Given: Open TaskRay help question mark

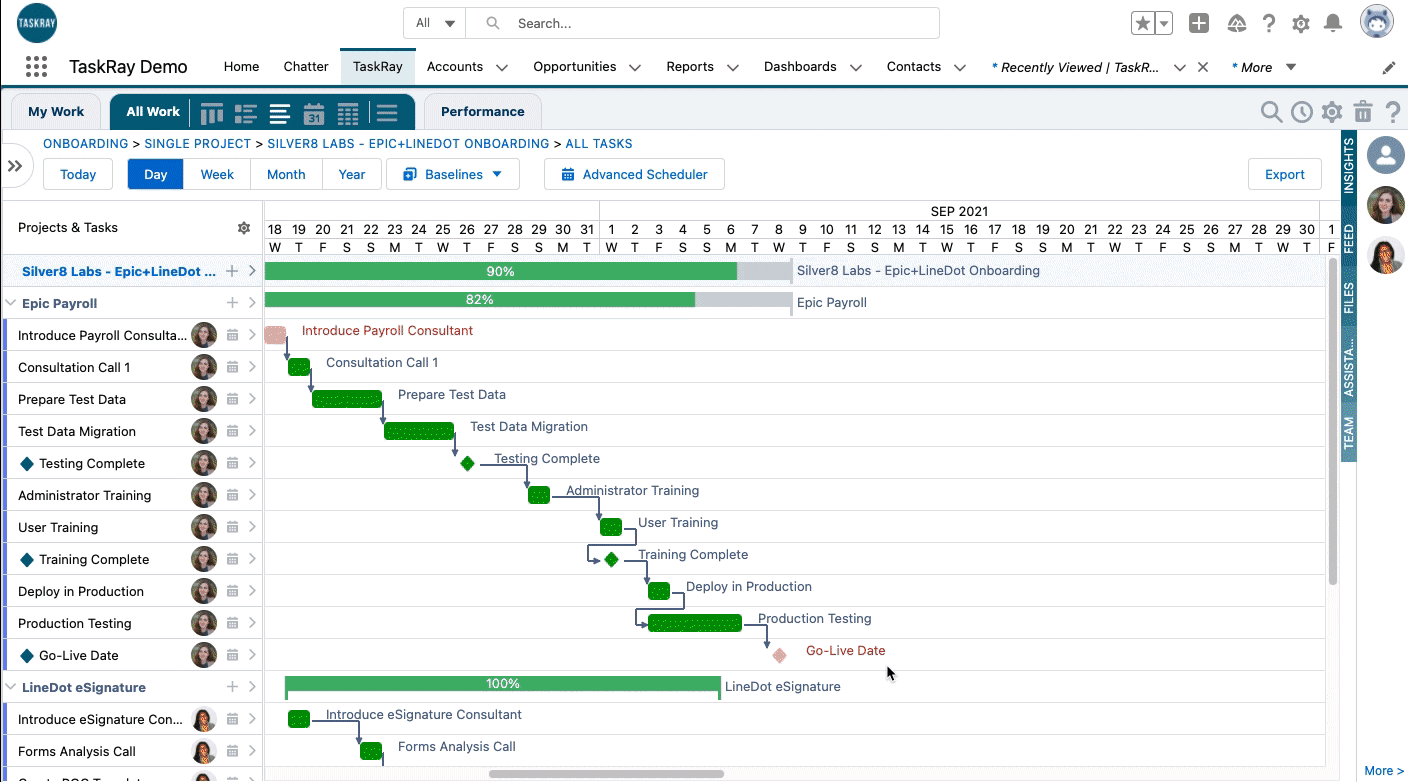Looking at the screenshot, I should pyautogui.click(x=1391, y=112).
